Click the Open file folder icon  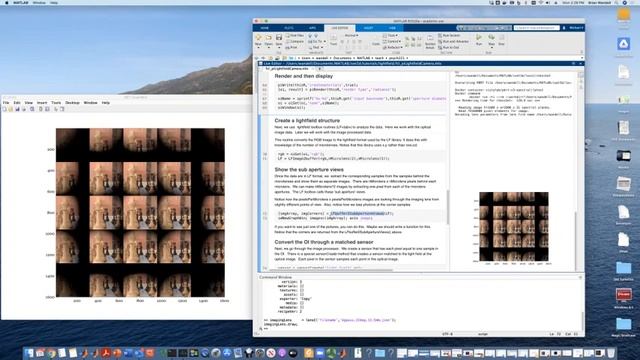[x=268, y=37]
